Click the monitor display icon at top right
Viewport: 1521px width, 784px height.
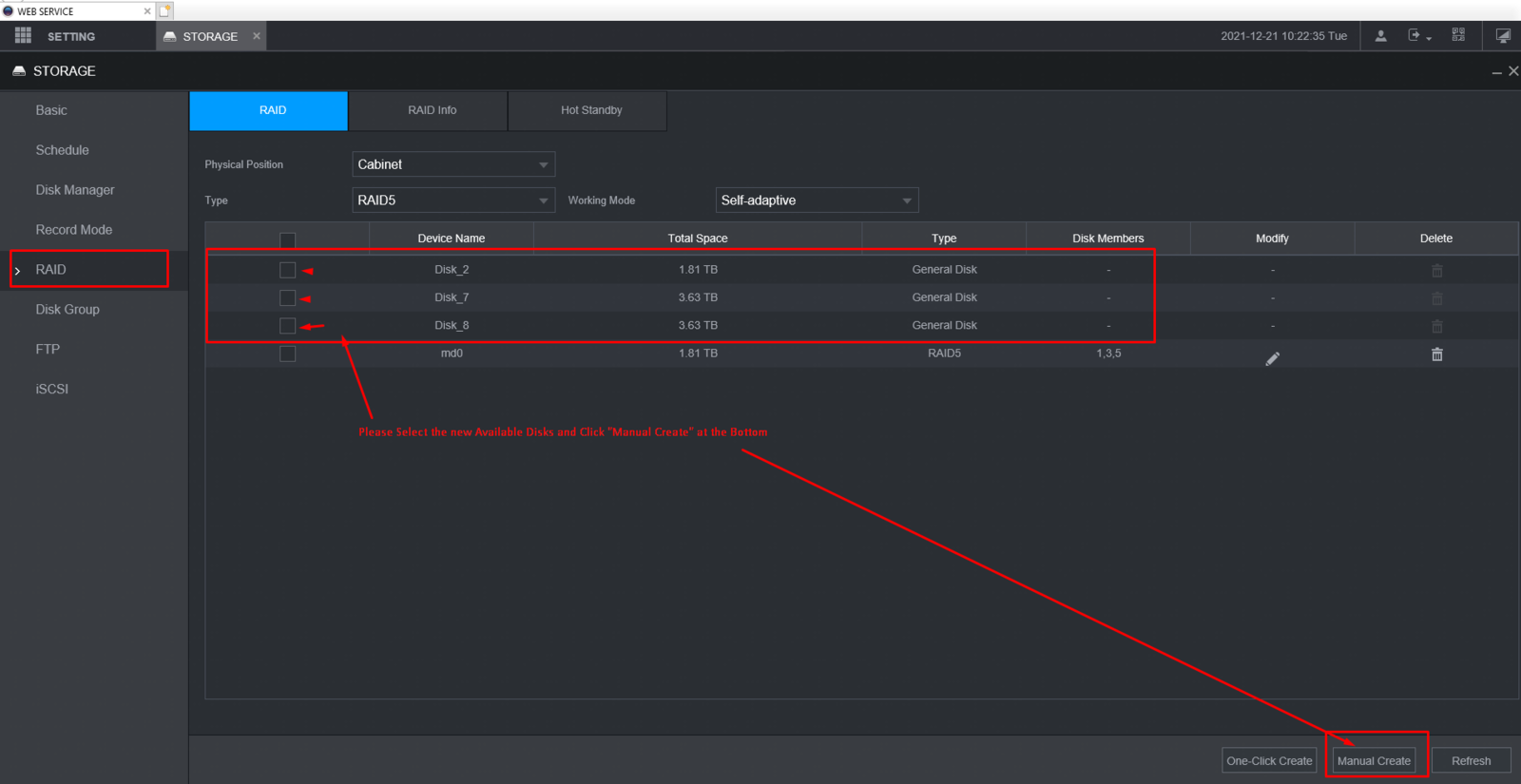point(1503,36)
